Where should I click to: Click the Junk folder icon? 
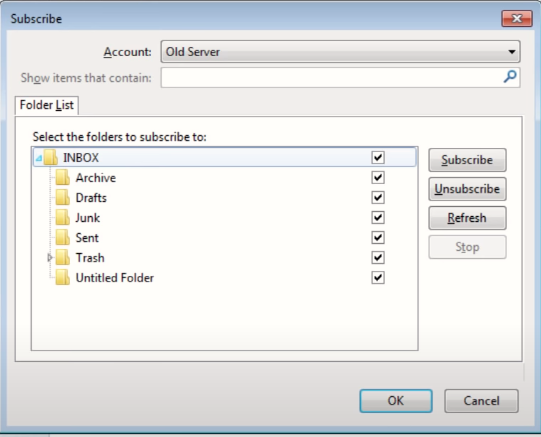[63, 218]
